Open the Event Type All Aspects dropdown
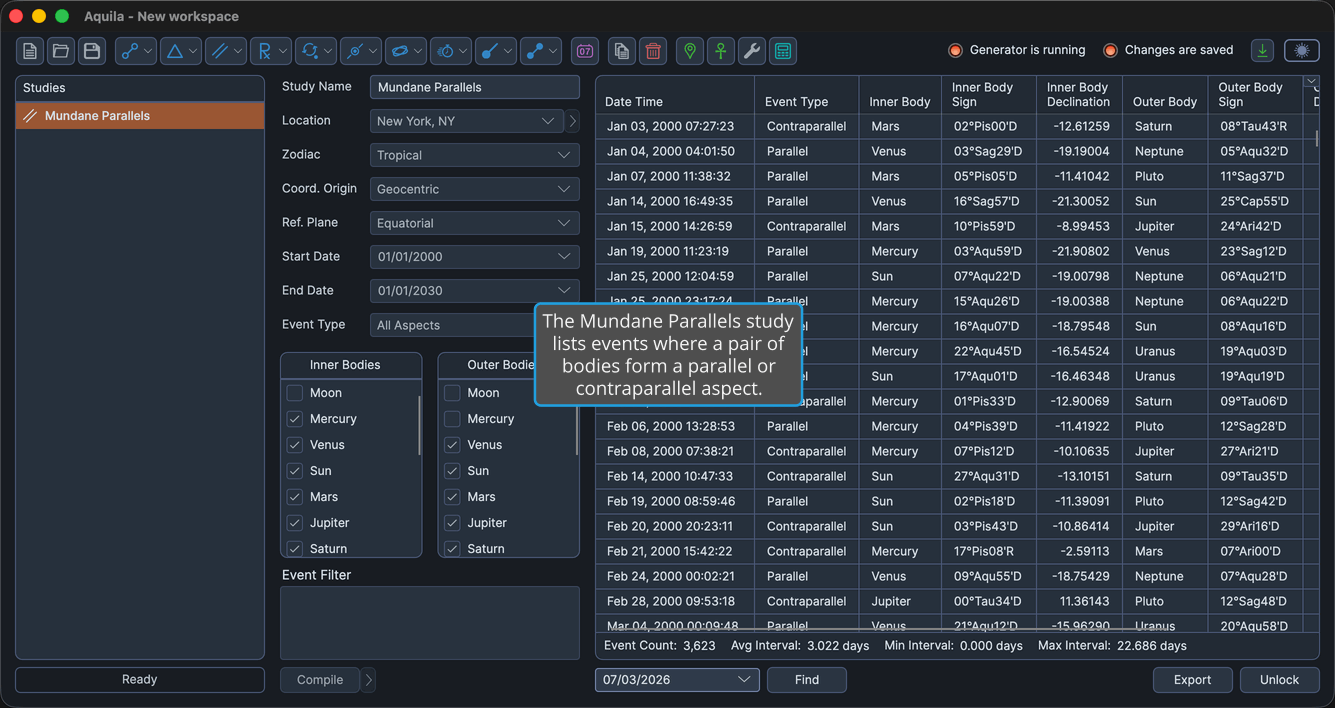 point(452,325)
